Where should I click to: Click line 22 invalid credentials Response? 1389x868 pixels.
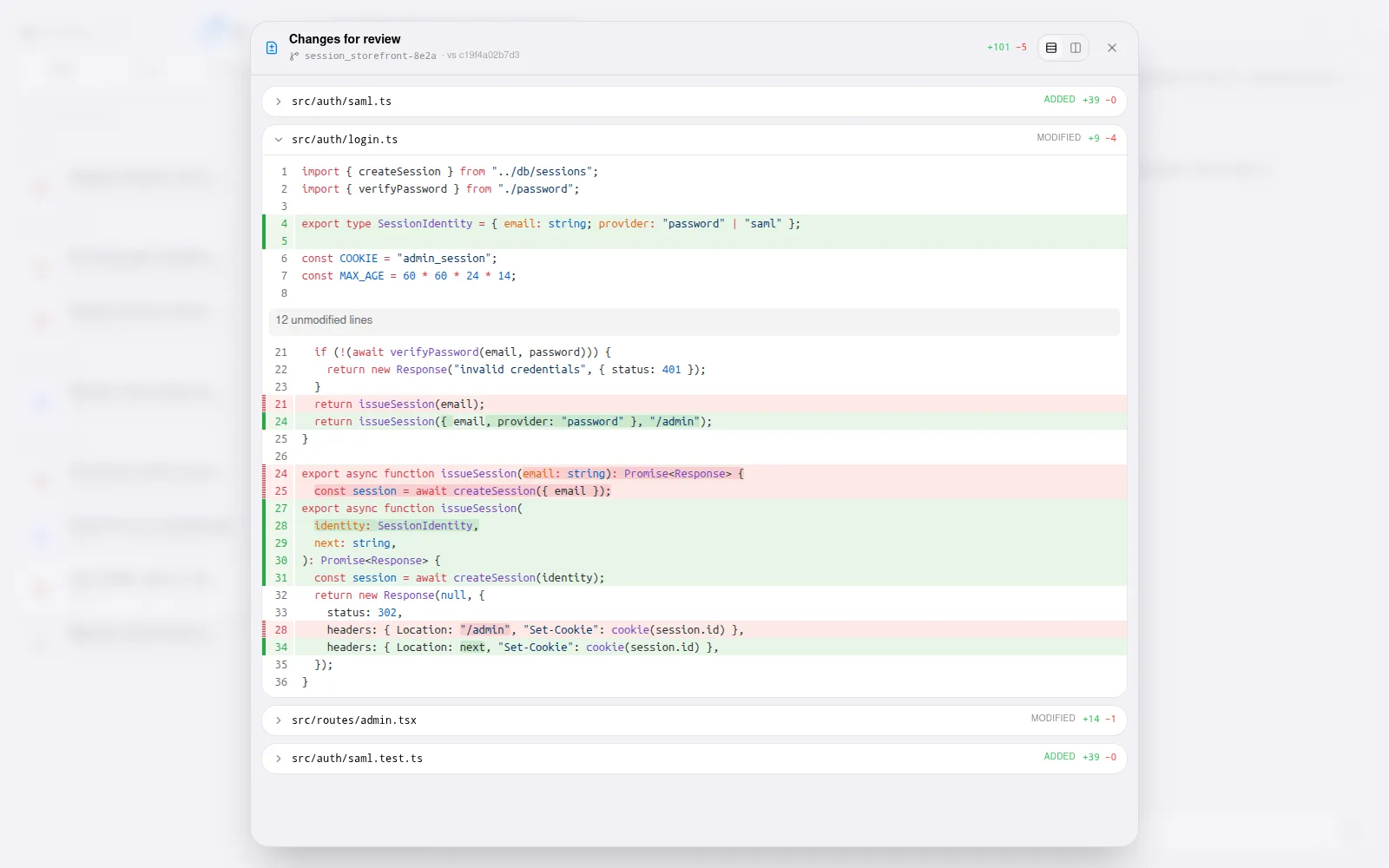pyautogui.click(x=694, y=370)
